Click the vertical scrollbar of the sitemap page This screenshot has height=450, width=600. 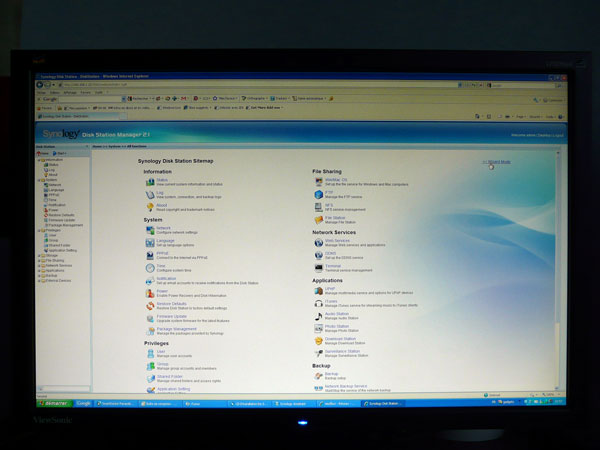[558, 270]
